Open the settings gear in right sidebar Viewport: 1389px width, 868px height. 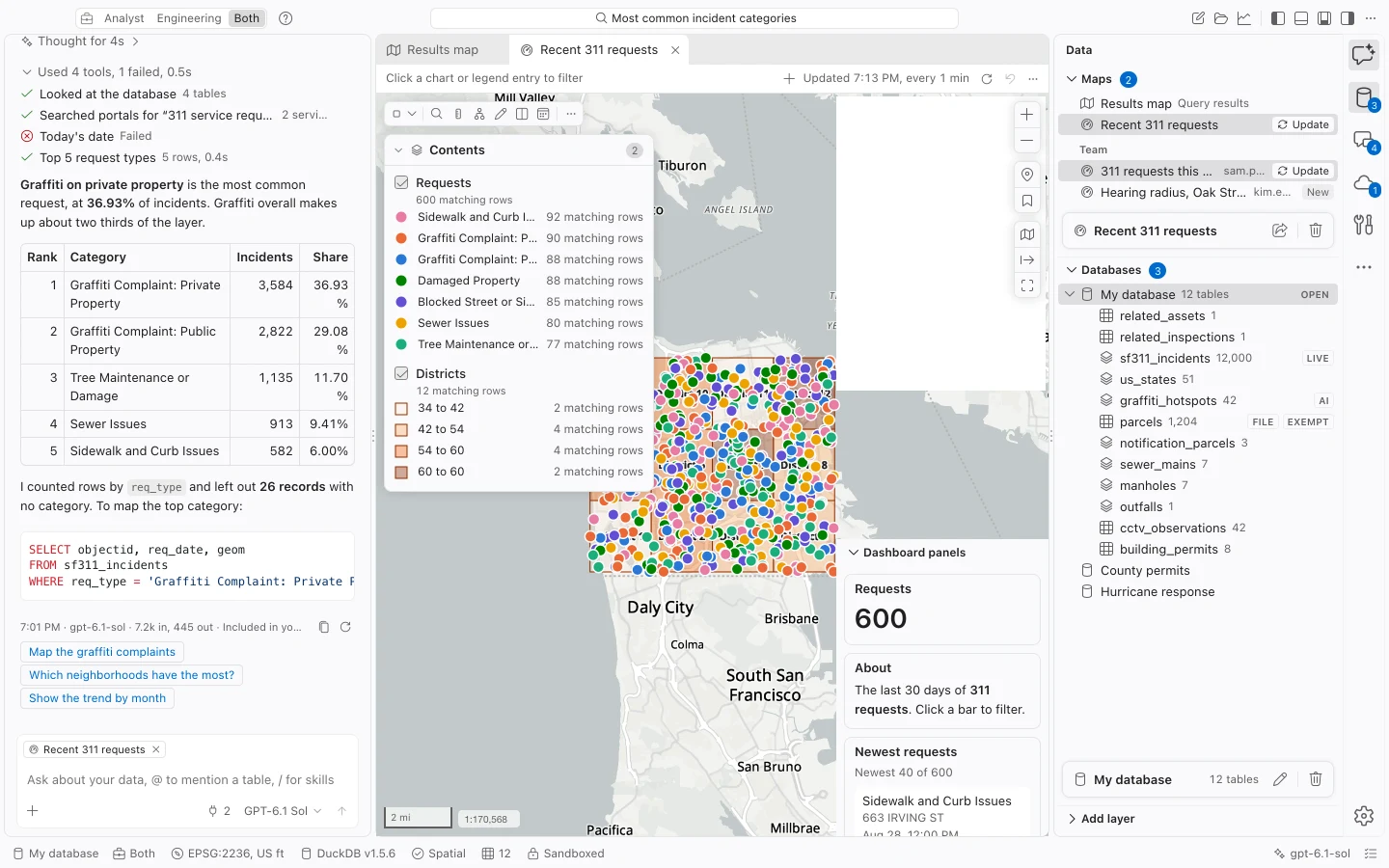1364,816
